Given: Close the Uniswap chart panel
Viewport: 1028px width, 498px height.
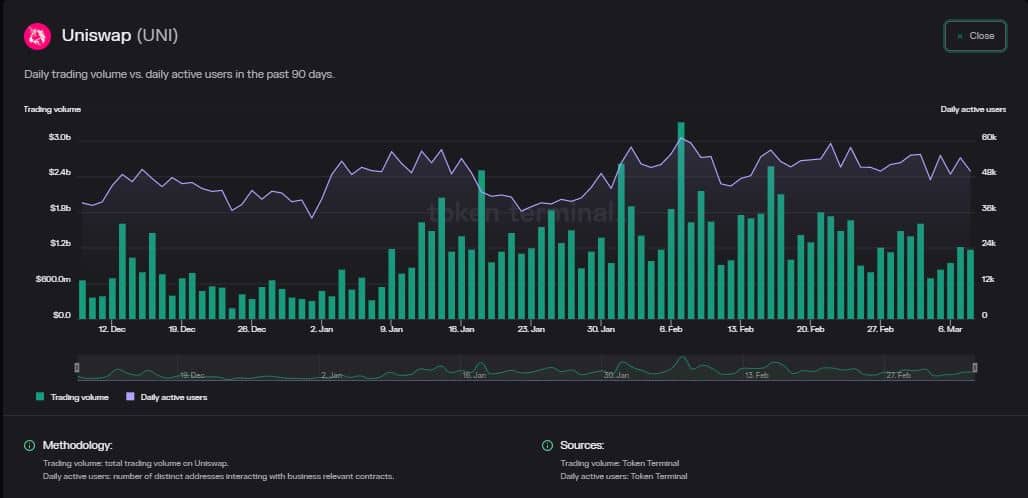Looking at the screenshot, I should (975, 36).
